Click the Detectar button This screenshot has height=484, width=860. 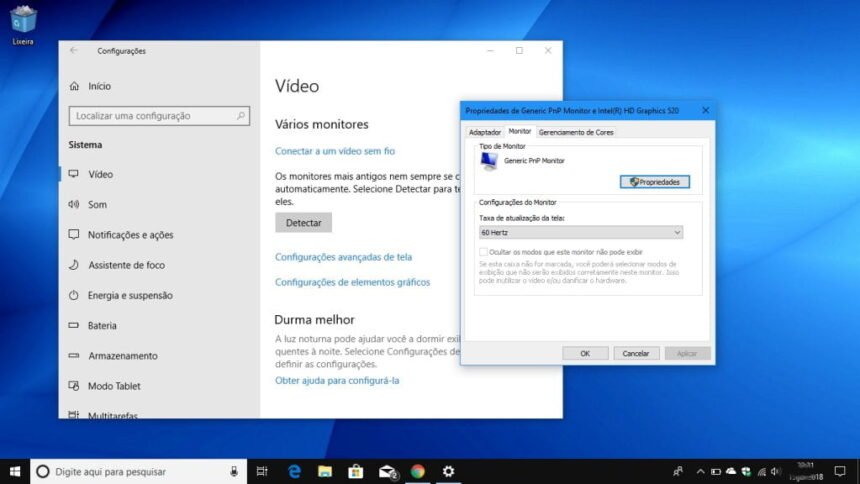pos(303,223)
